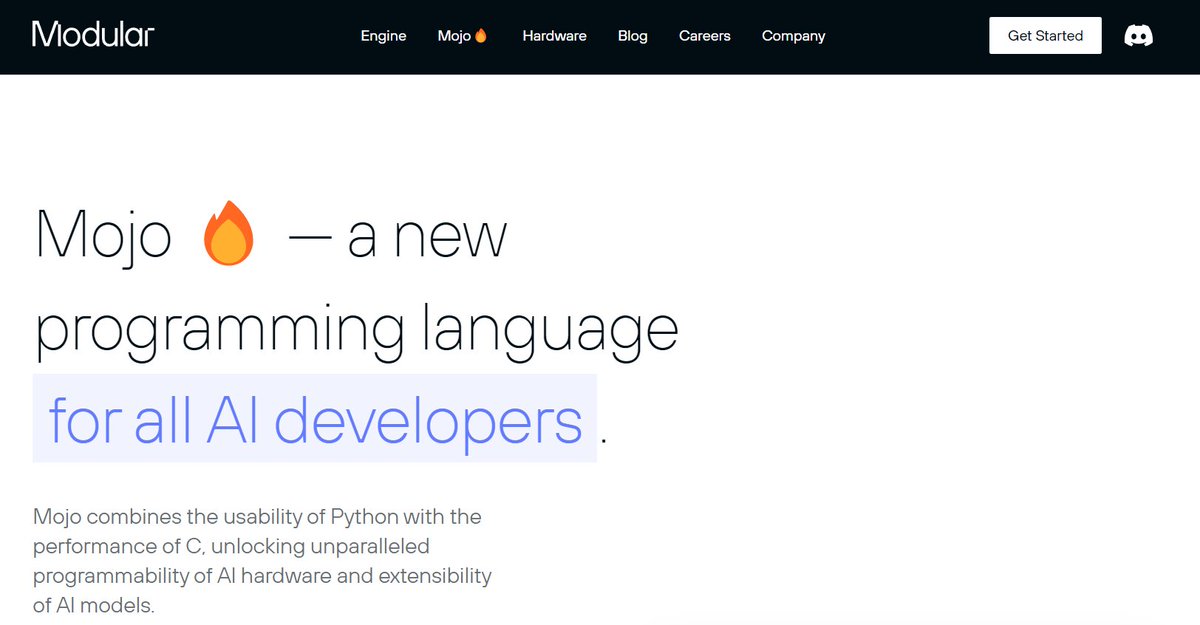1200x625 pixels.
Task: Open the Engine menu item
Action: pyautogui.click(x=383, y=36)
